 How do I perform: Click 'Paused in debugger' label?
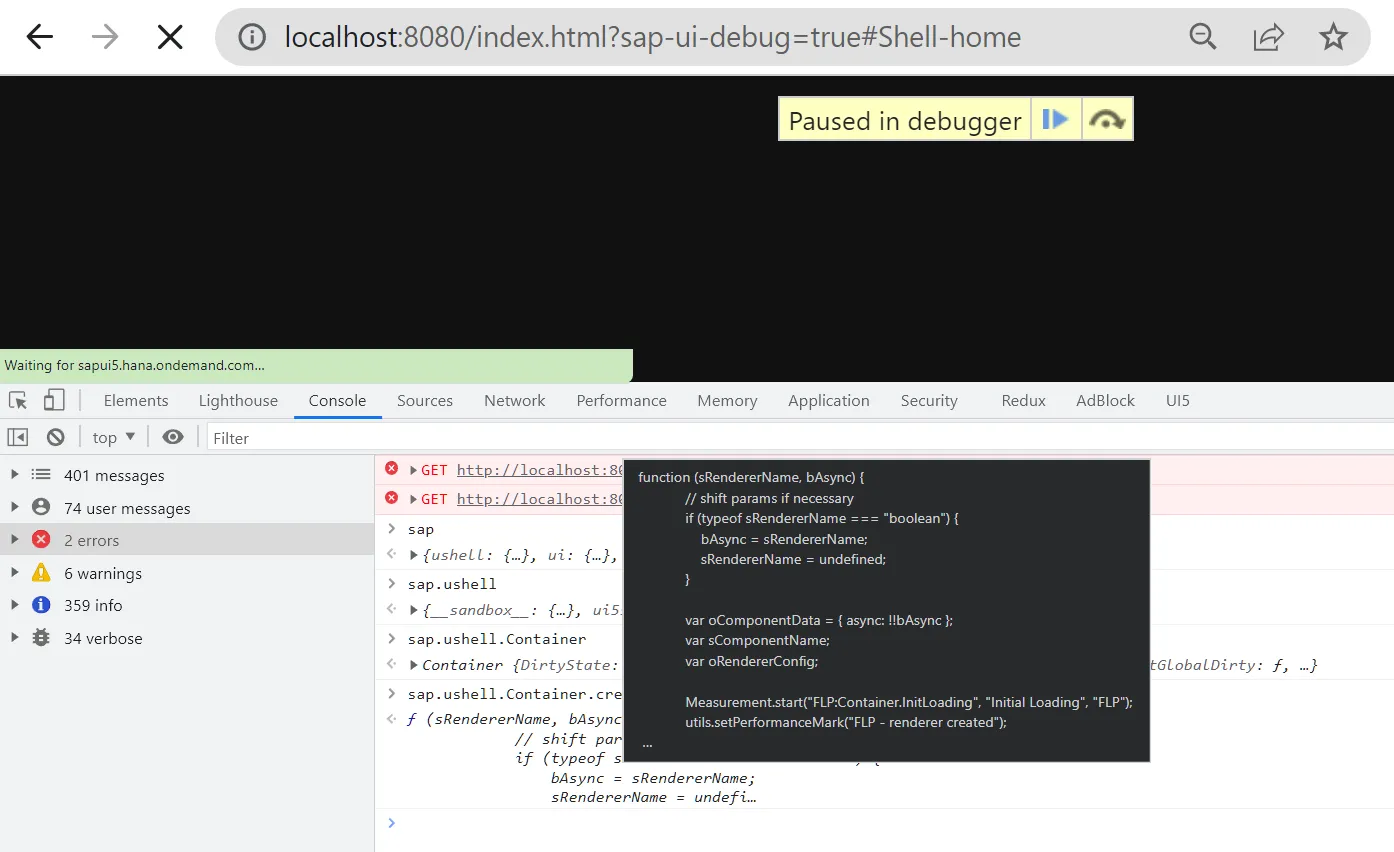[905, 121]
